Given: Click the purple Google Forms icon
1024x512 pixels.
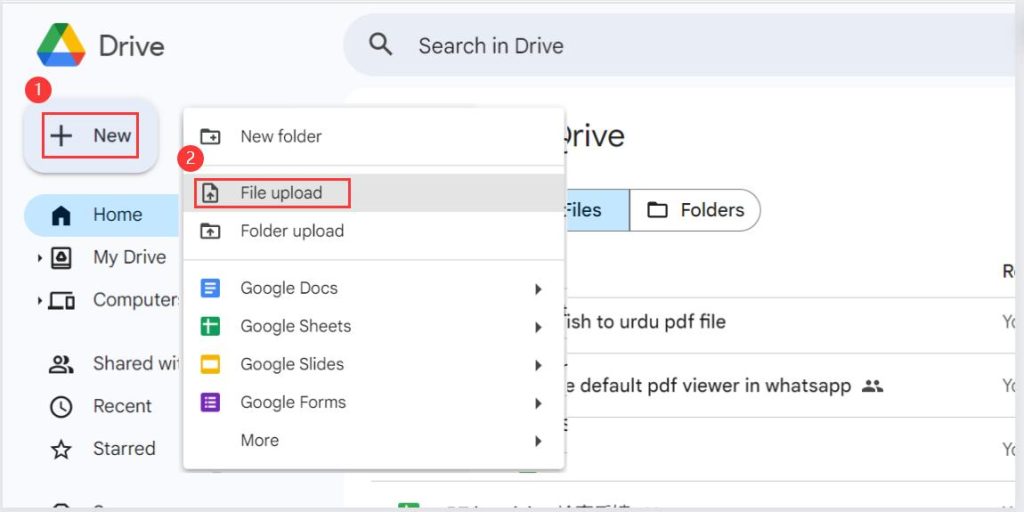Looking at the screenshot, I should tap(210, 402).
